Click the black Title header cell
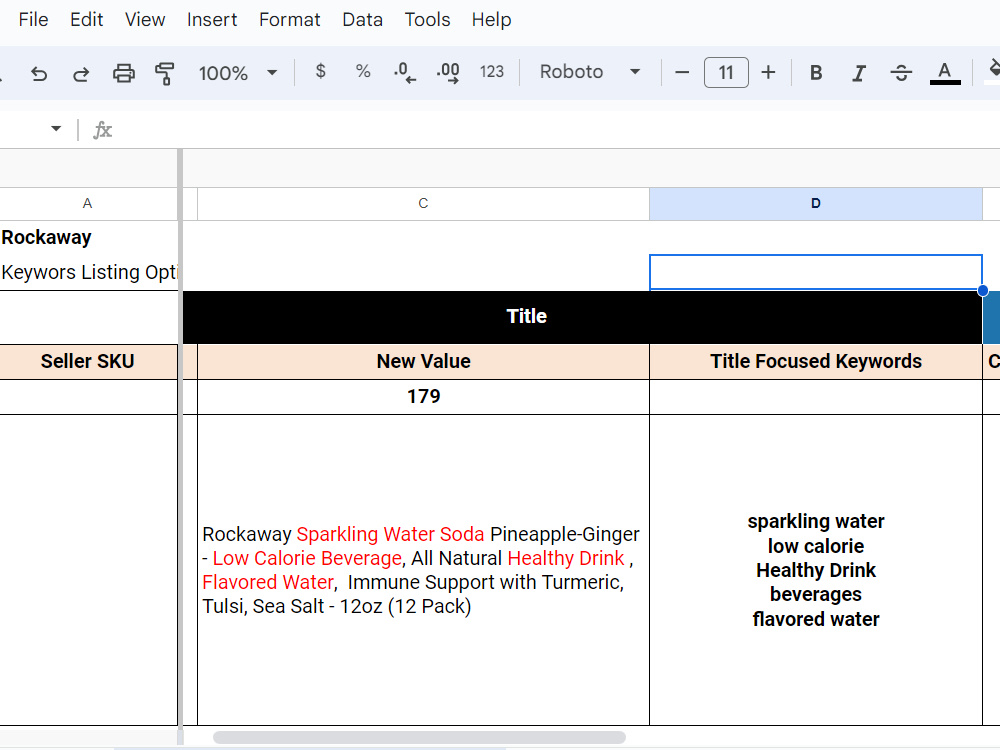 [x=582, y=317]
